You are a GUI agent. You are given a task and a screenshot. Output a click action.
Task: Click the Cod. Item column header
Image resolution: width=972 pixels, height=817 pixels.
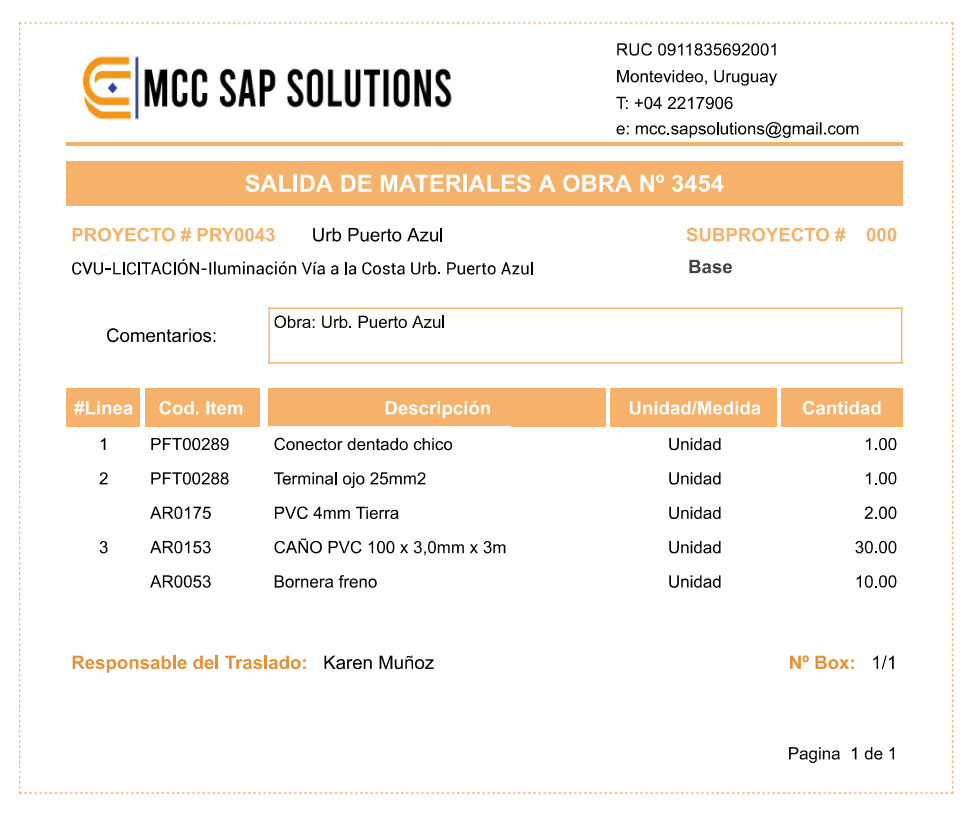(202, 407)
